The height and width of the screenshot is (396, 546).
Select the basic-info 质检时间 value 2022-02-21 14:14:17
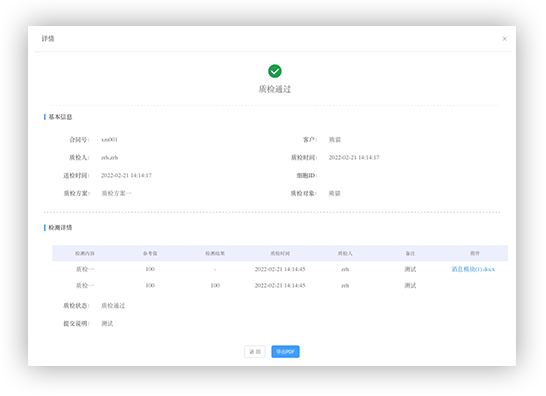click(354, 157)
